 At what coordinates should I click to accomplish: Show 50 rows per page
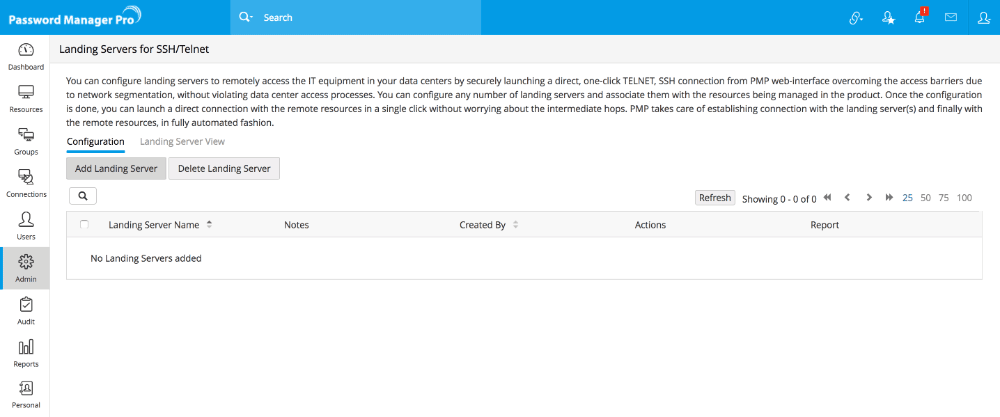tap(925, 198)
